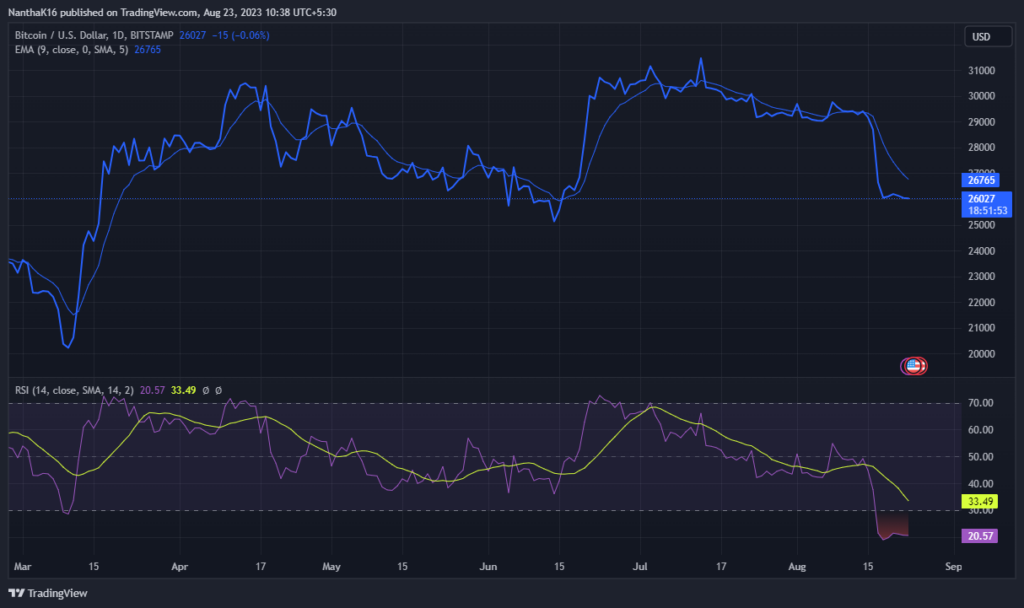This screenshot has width=1024, height=608.
Task: Select the yellow RSI smoothing label 33.49
Action: (978, 502)
